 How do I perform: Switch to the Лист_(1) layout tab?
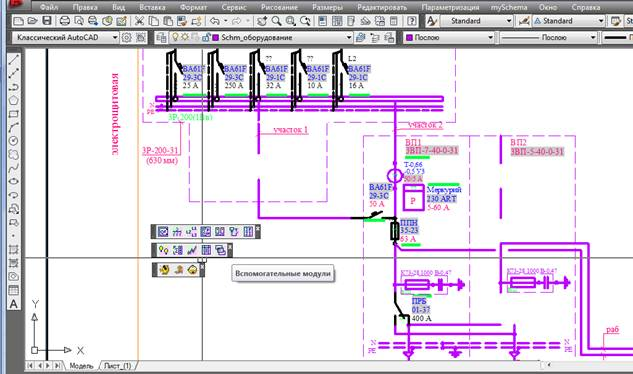pyautogui.click(x=117, y=366)
